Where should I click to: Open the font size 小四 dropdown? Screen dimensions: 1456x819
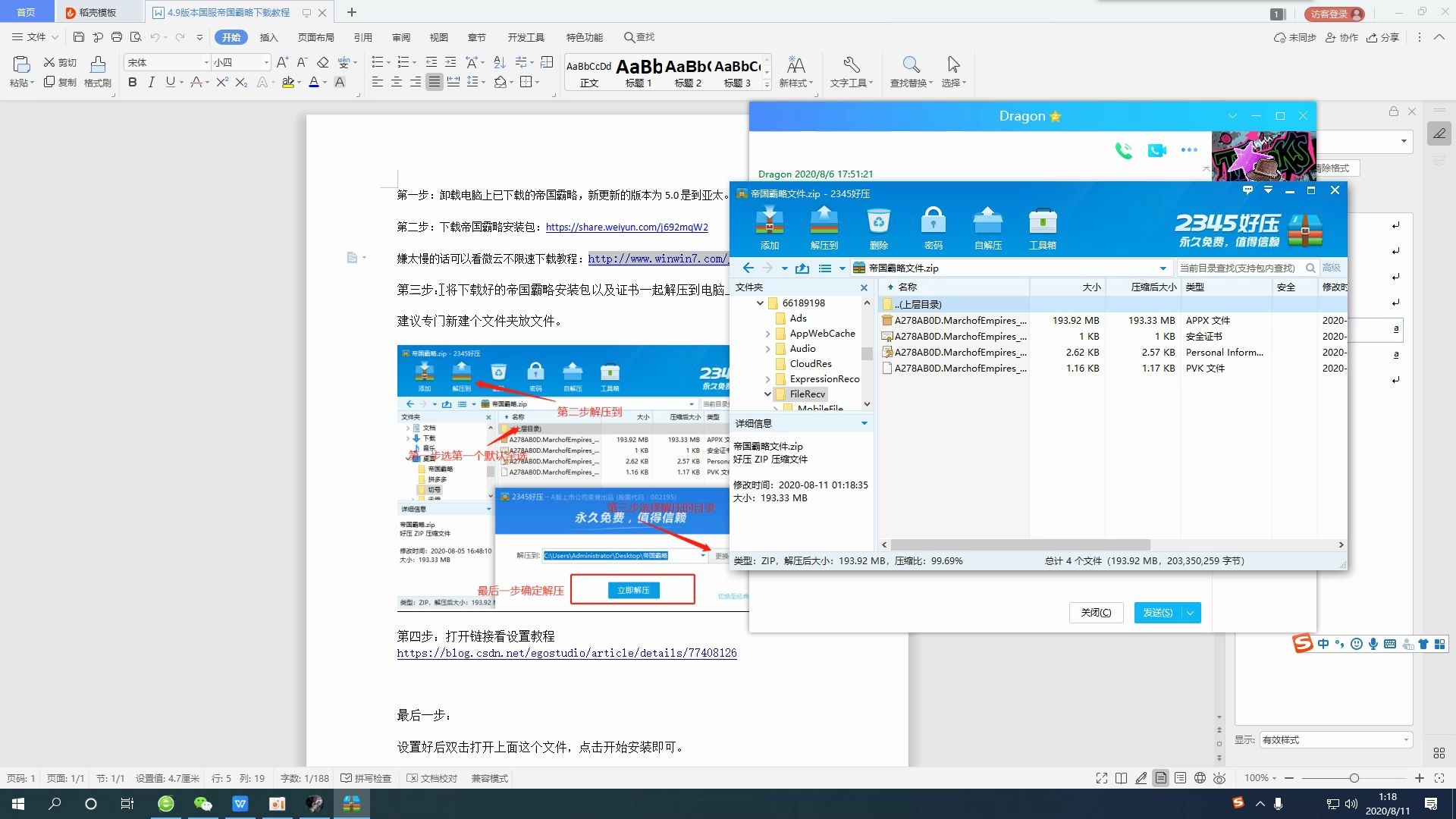tap(265, 62)
